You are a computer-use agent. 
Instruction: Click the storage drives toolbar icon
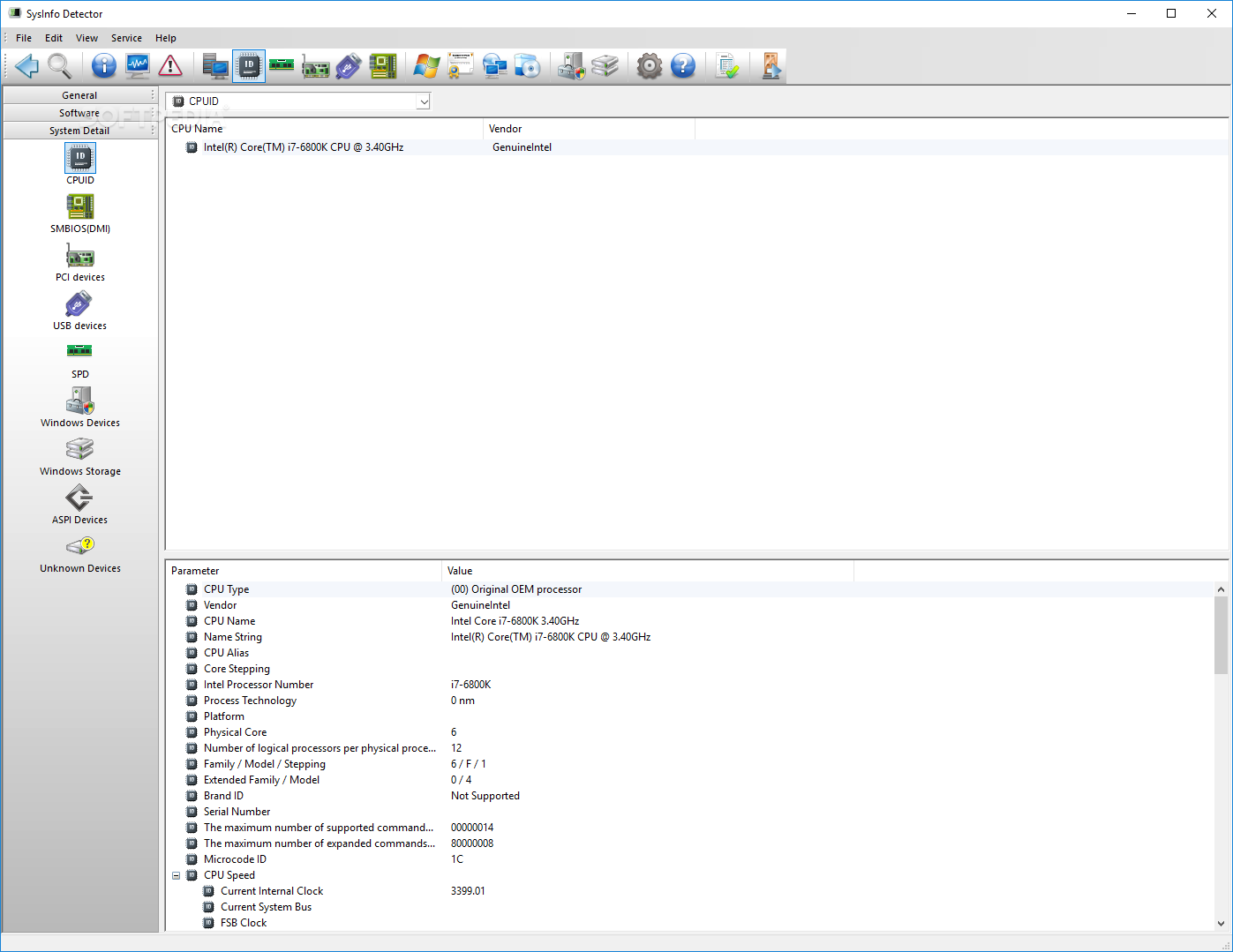(605, 66)
